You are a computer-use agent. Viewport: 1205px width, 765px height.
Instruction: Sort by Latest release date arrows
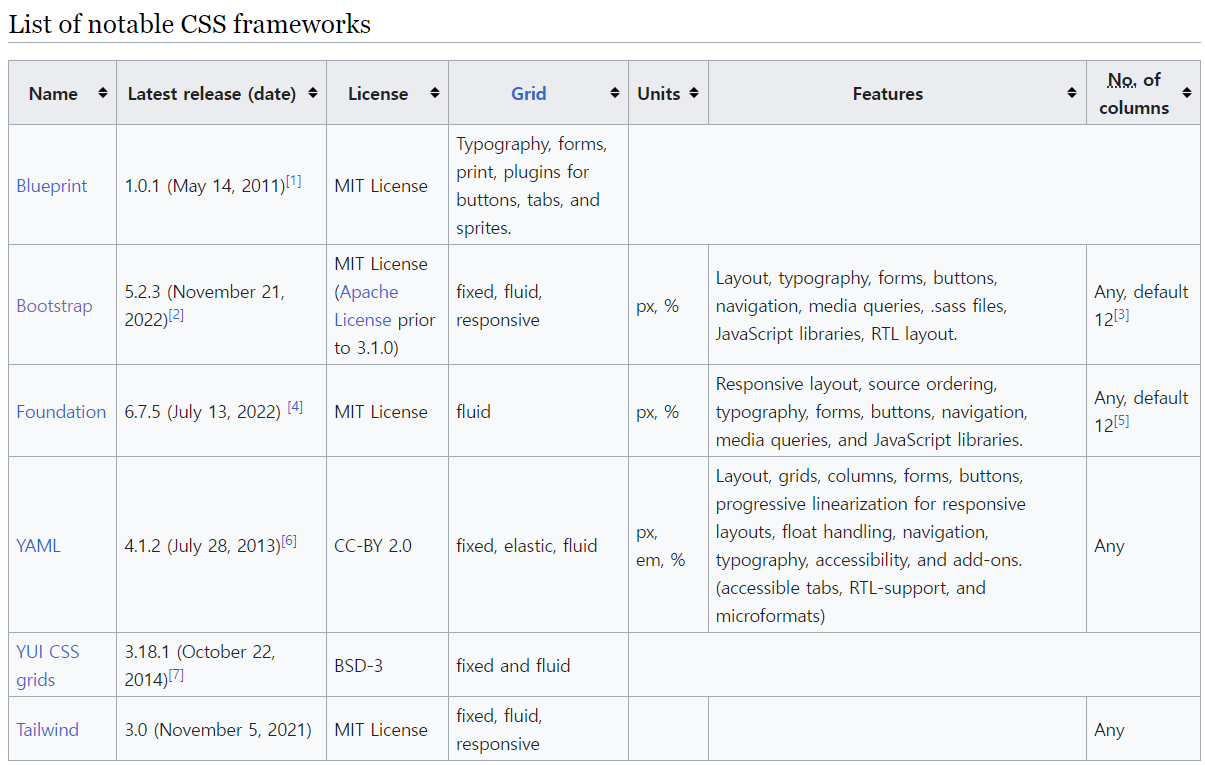coord(312,93)
